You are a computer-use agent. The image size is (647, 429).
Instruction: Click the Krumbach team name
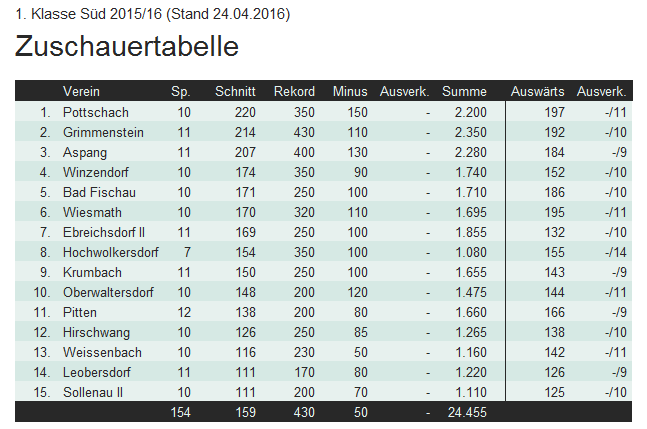tap(91, 272)
